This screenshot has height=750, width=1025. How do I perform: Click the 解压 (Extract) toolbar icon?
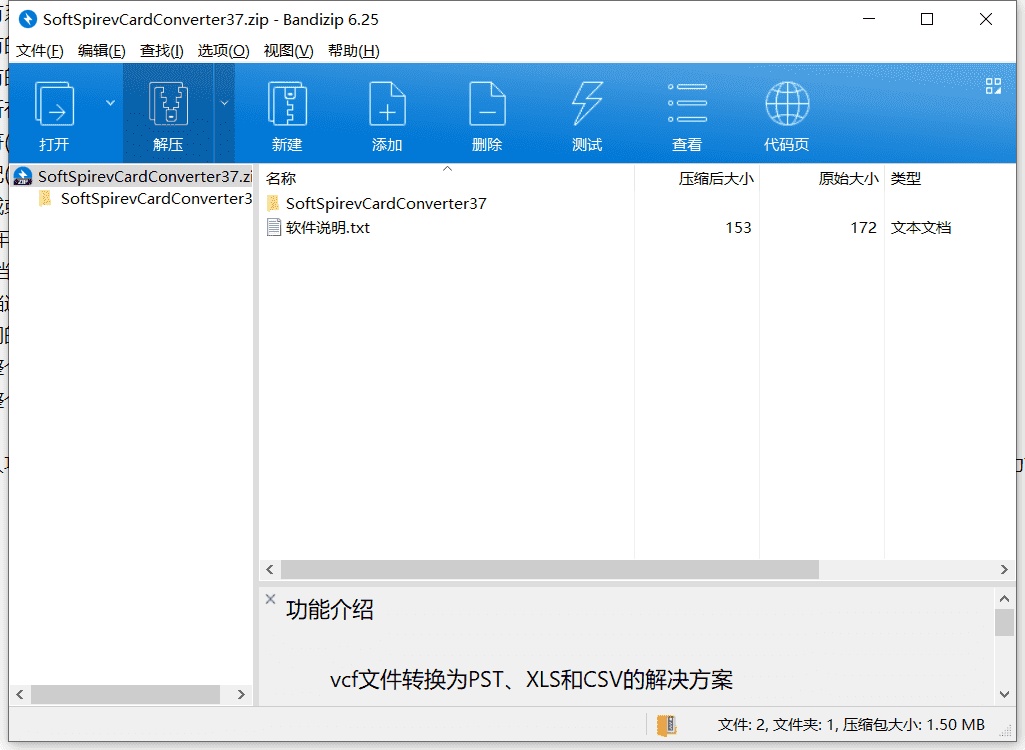pos(168,103)
